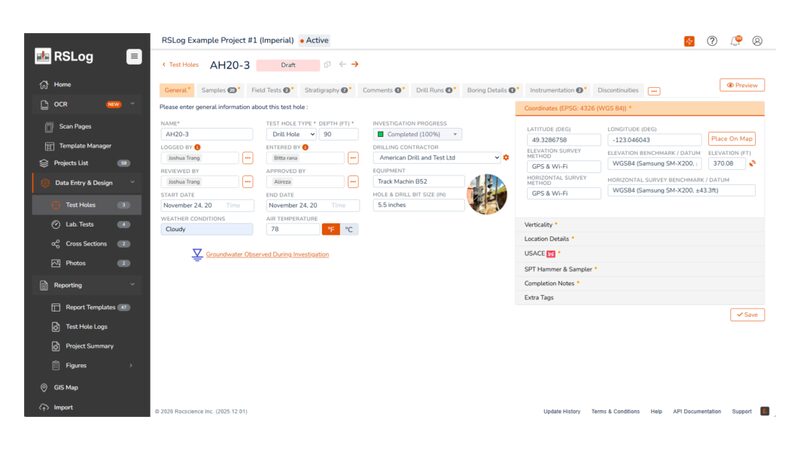
Task: Open Template Manager in the sidebar
Action: click(x=85, y=146)
